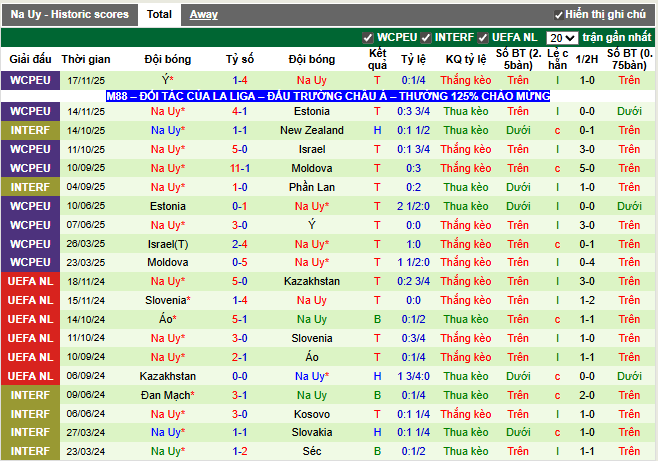Click the 1-4 score of Ý vs Na Uy

[x=240, y=79]
